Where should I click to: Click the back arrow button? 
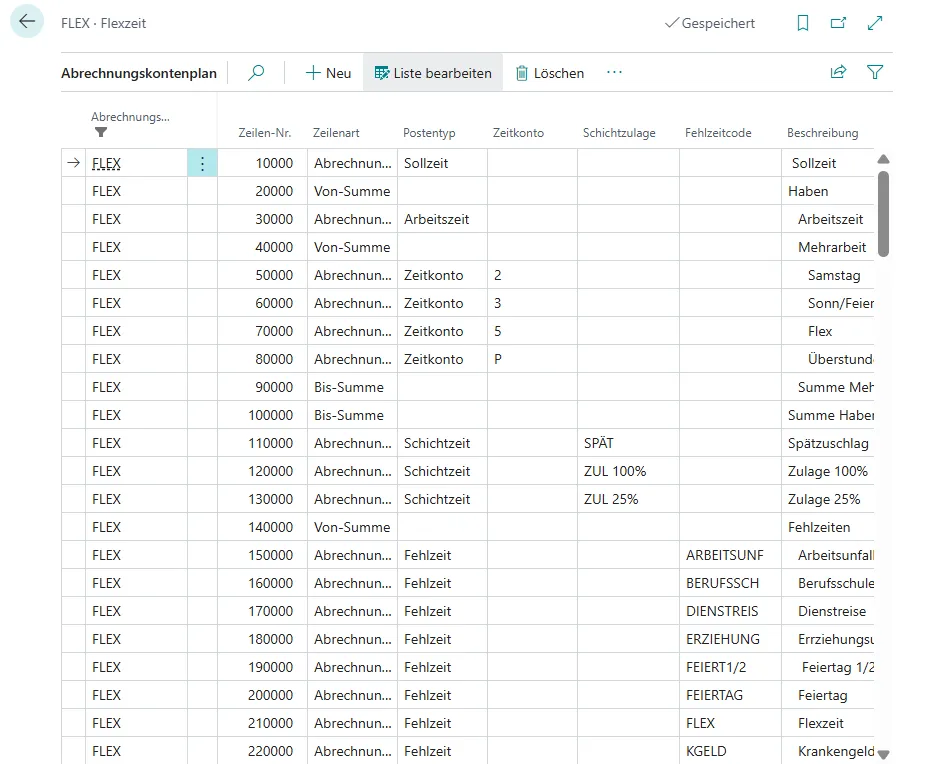coord(27,22)
